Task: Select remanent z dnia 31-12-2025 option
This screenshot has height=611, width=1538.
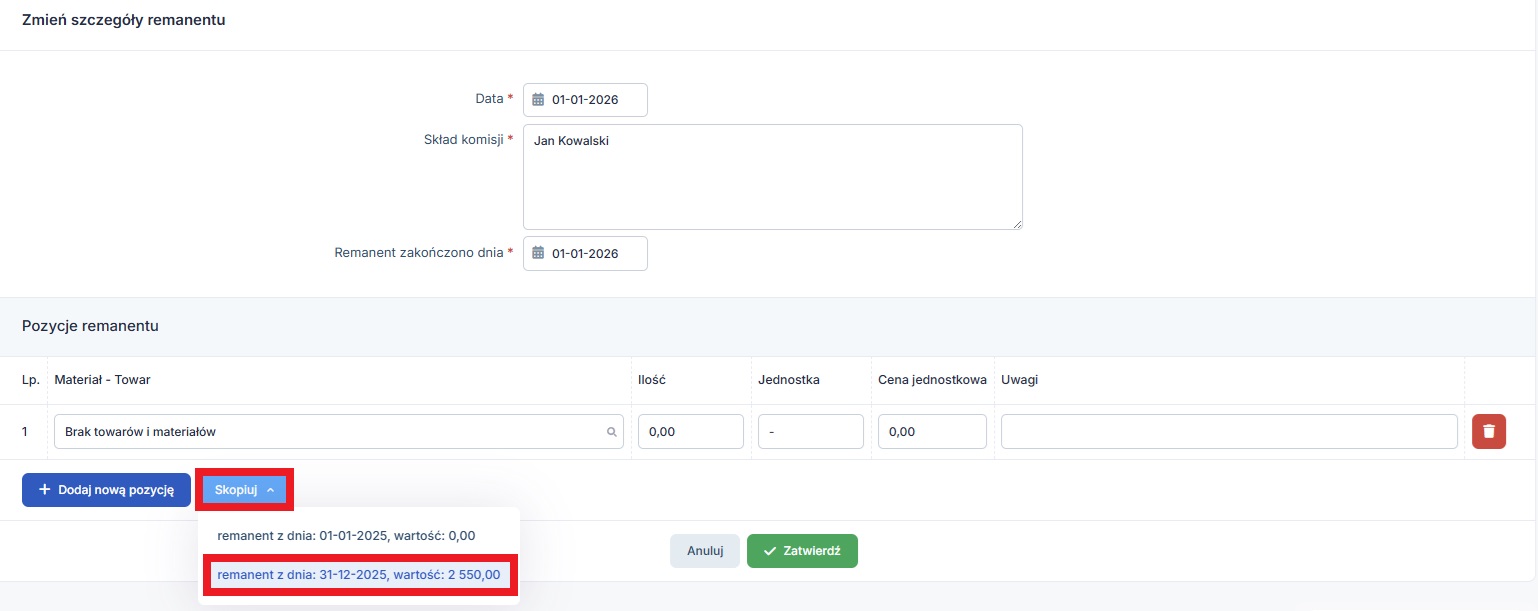Action: (359, 575)
